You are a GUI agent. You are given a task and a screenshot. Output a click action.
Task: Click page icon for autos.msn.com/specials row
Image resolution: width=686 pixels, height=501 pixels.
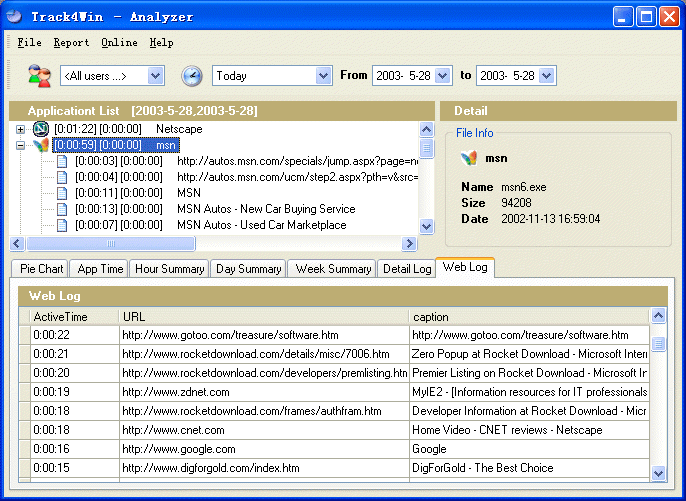(62, 161)
